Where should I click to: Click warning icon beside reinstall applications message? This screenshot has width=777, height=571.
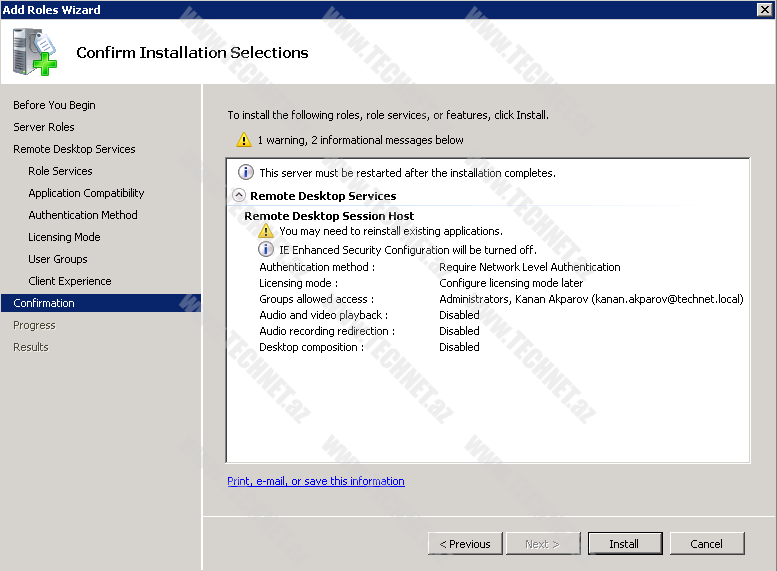click(x=266, y=231)
